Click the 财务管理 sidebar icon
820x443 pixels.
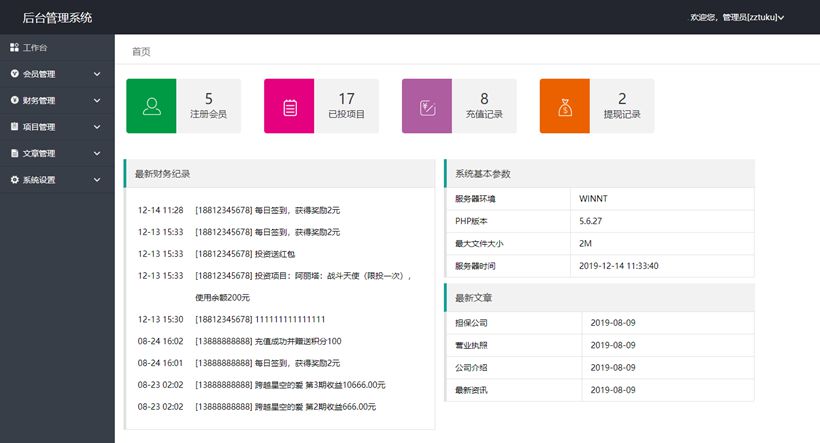click(14, 100)
